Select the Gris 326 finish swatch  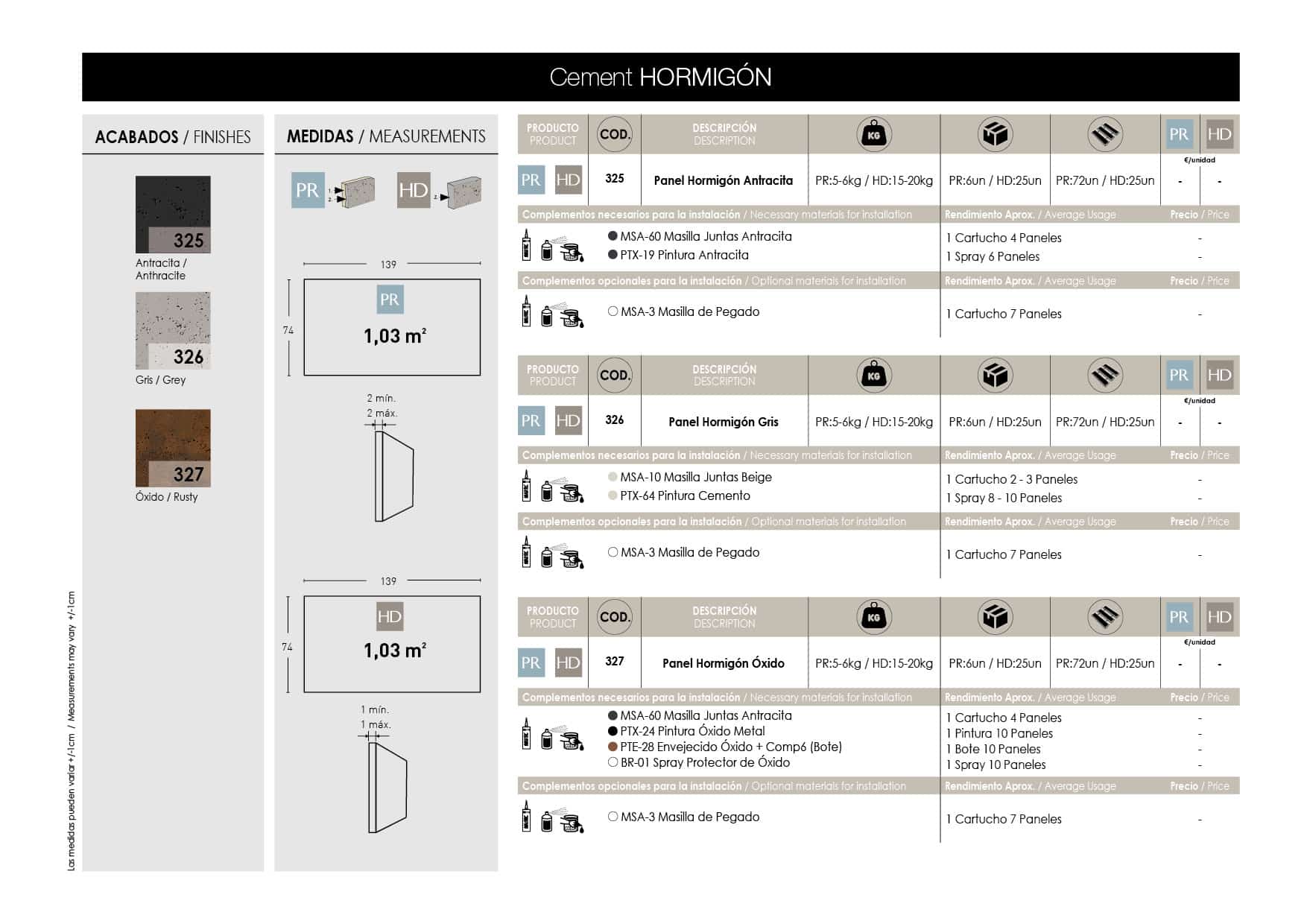(173, 331)
